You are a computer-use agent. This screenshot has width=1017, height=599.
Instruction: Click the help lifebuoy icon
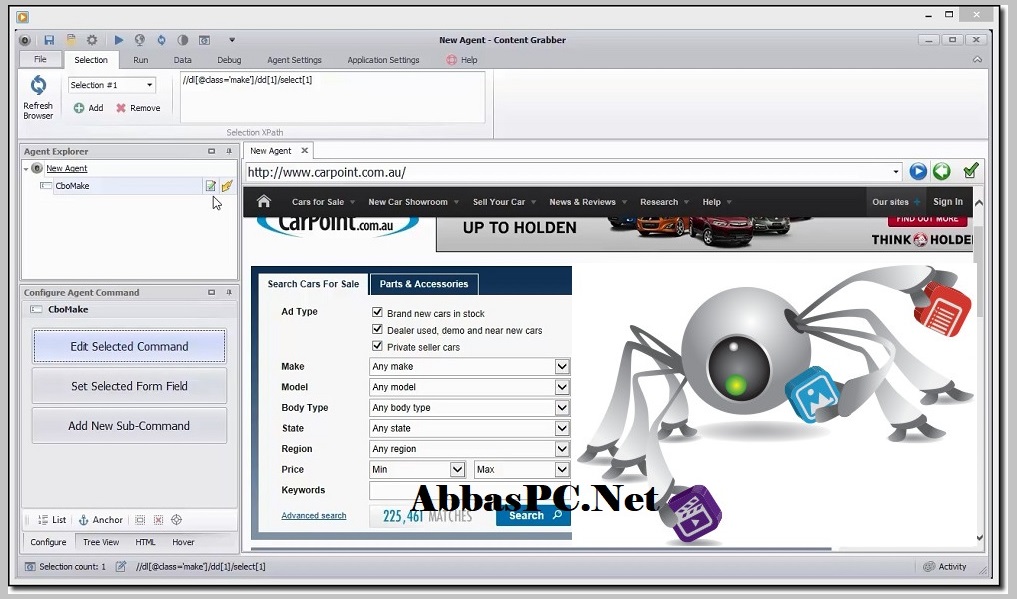(451, 60)
